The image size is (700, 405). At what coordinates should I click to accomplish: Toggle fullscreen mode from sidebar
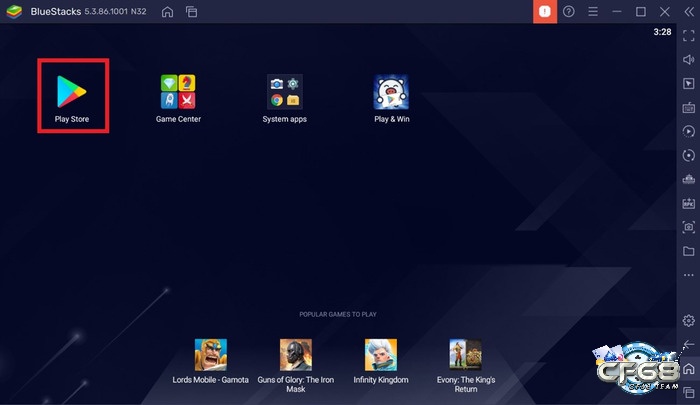688,36
